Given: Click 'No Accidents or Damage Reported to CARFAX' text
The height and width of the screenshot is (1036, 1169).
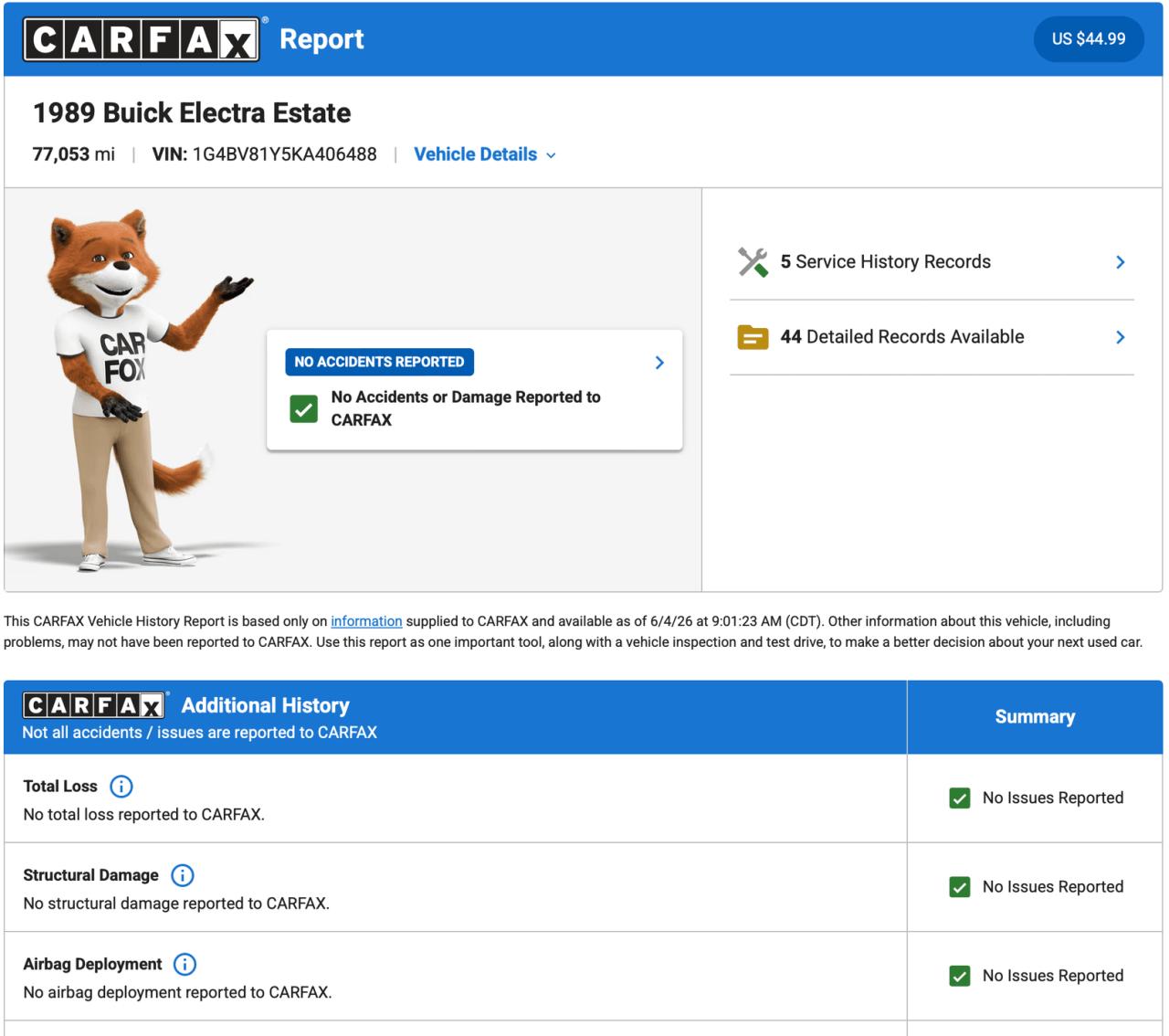Looking at the screenshot, I should coord(466,408).
